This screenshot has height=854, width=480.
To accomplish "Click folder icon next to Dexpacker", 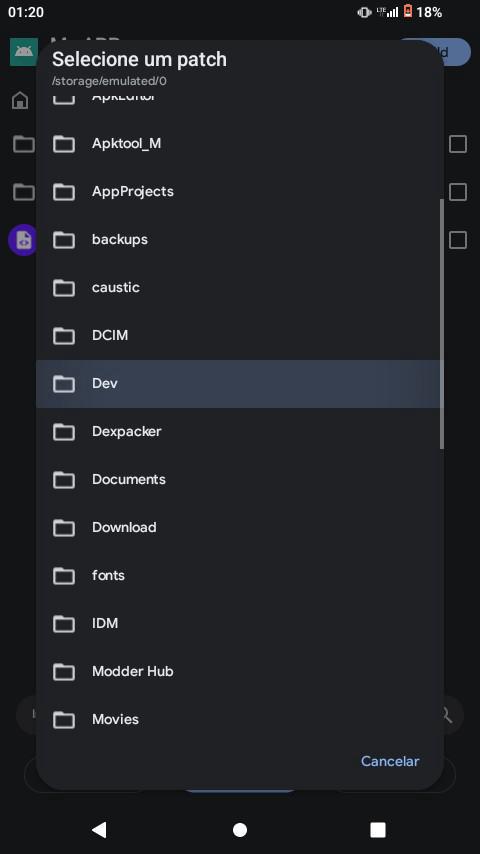I will (64, 431).
